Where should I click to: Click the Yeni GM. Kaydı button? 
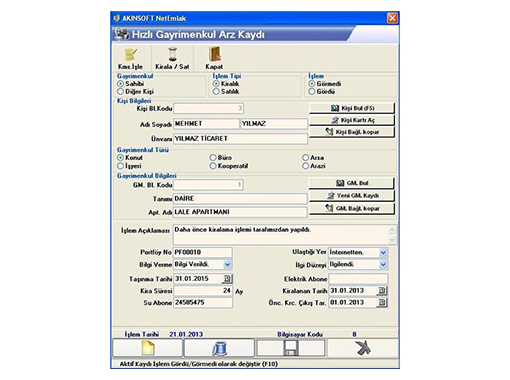pos(352,195)
